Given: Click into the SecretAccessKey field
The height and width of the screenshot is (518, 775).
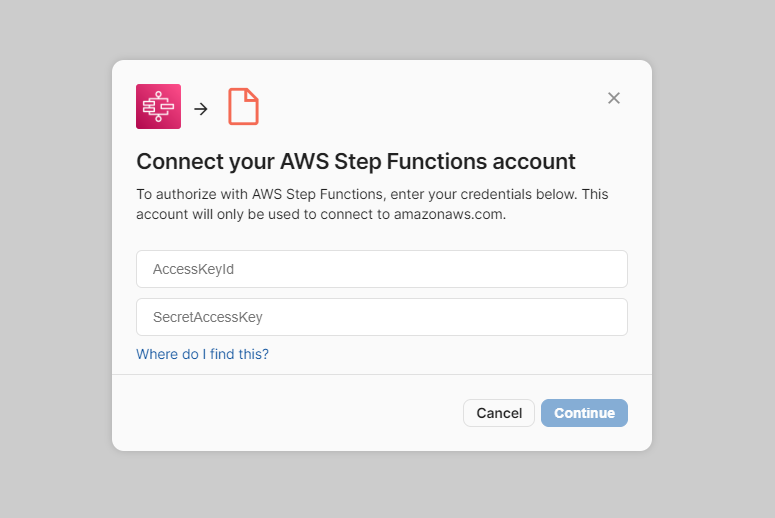Looking at the screenshot, I should click(381, 317).
